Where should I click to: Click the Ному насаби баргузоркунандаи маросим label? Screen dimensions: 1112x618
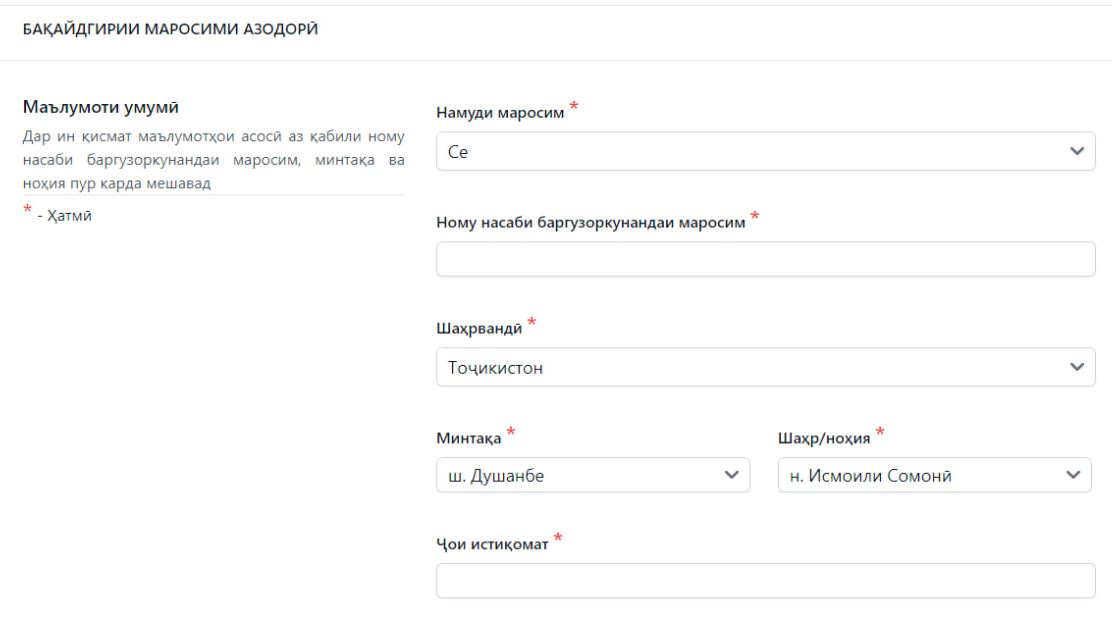591,223
